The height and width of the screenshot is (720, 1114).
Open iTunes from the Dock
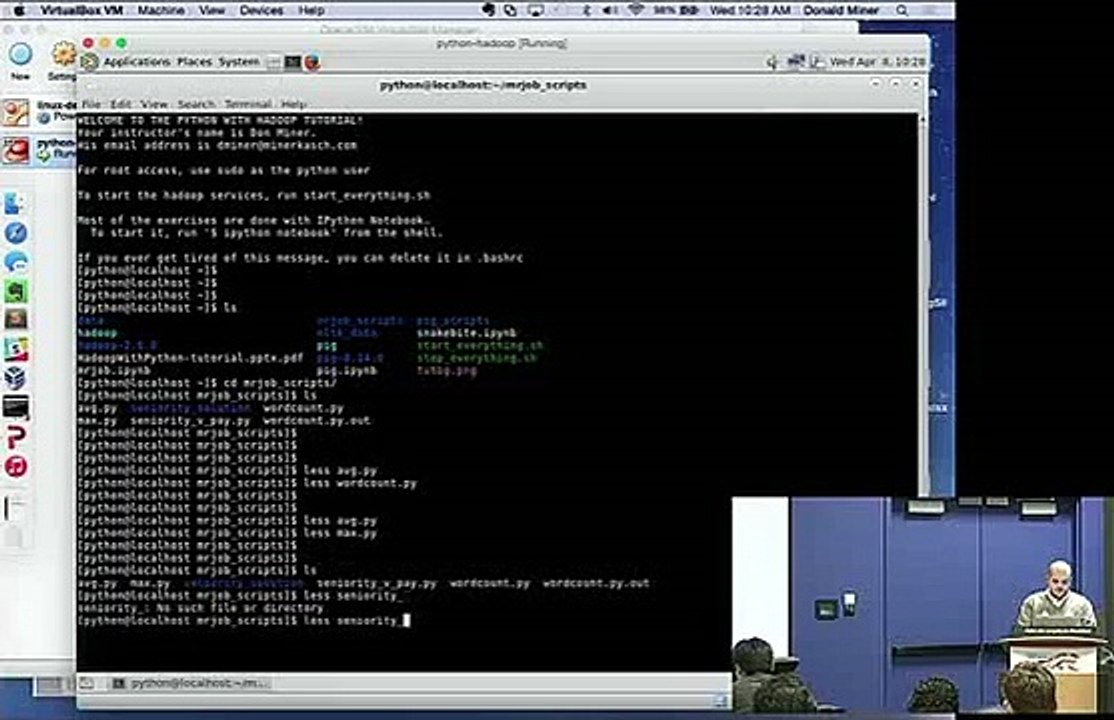click(16, 466)
